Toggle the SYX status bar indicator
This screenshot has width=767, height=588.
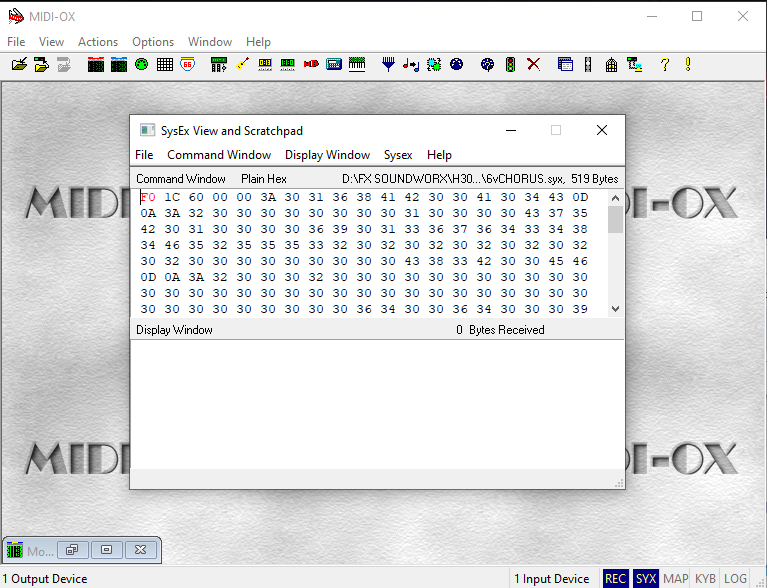[x=646, y=579]
